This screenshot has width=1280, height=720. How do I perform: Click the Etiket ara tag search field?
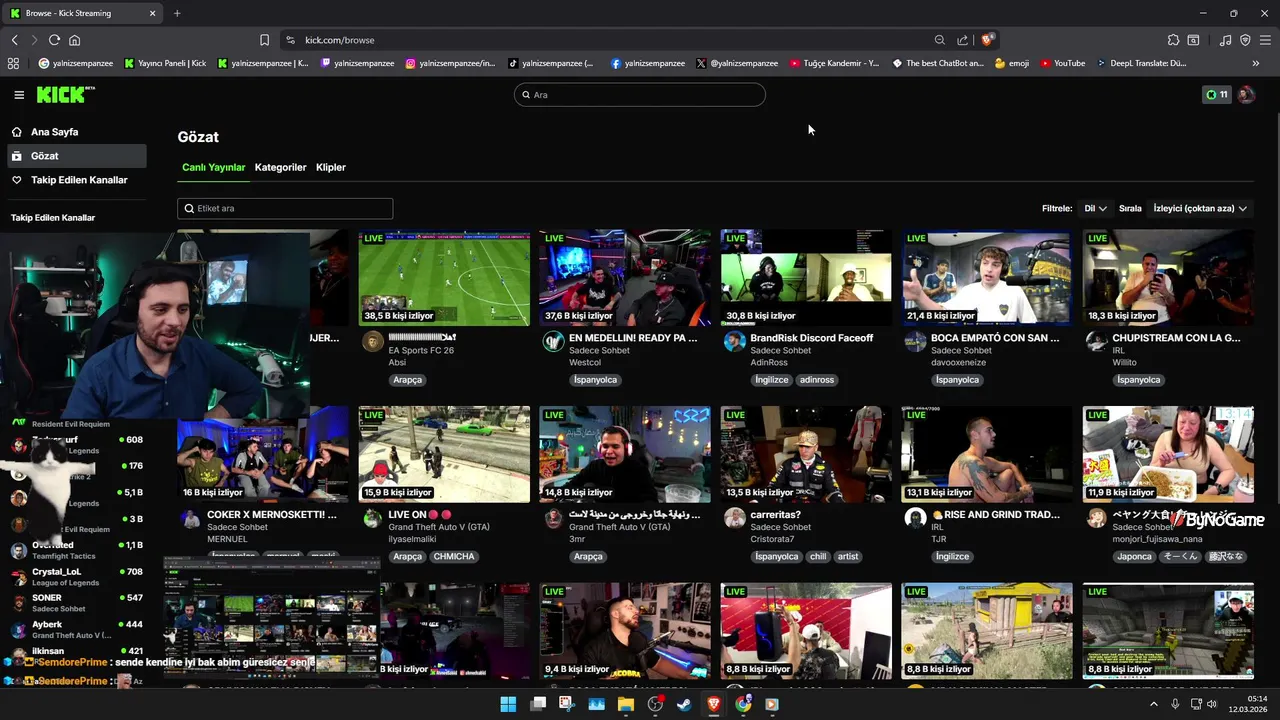[285, 208]
